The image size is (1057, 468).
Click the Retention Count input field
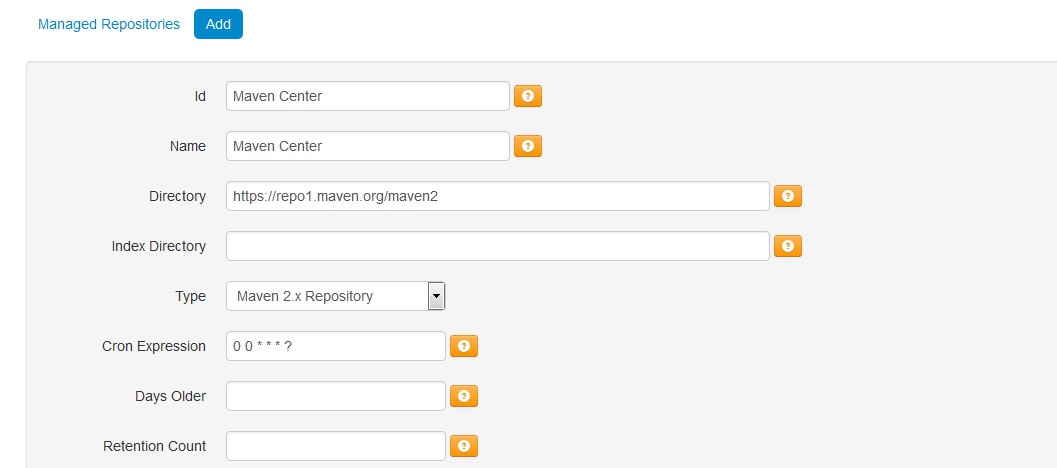[336, 446]
